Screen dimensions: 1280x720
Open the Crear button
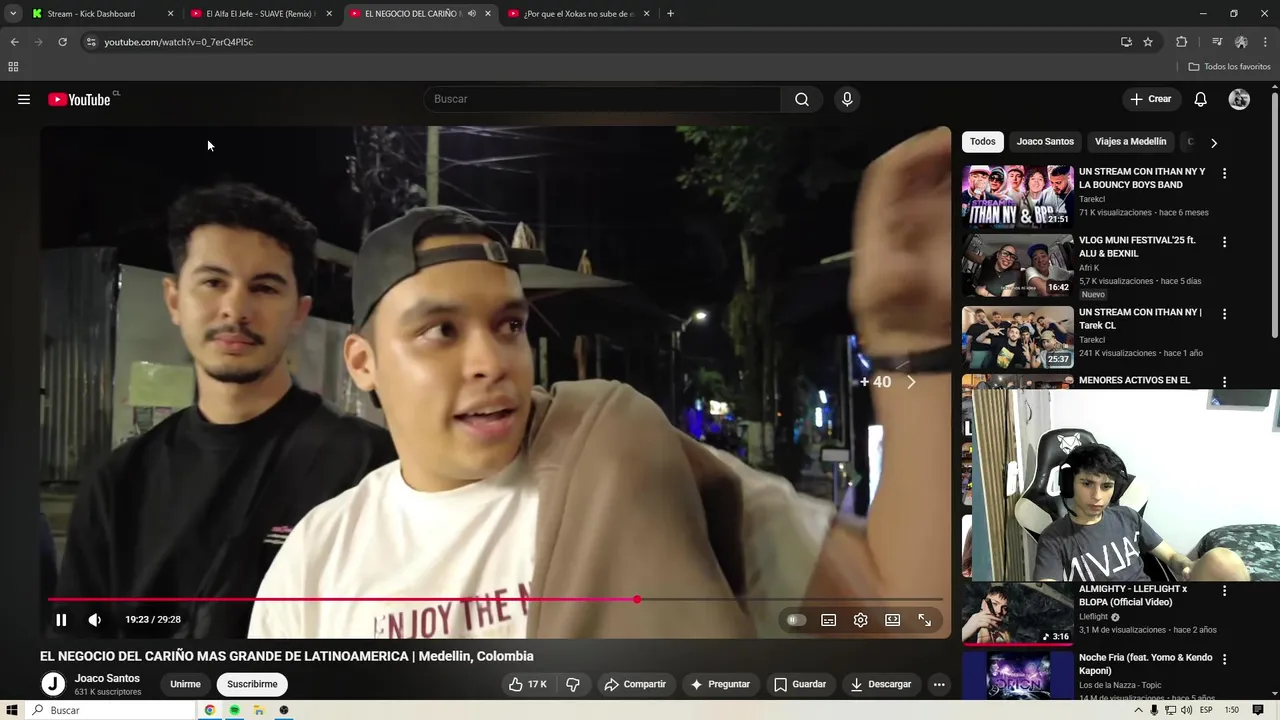point(1150,99)
